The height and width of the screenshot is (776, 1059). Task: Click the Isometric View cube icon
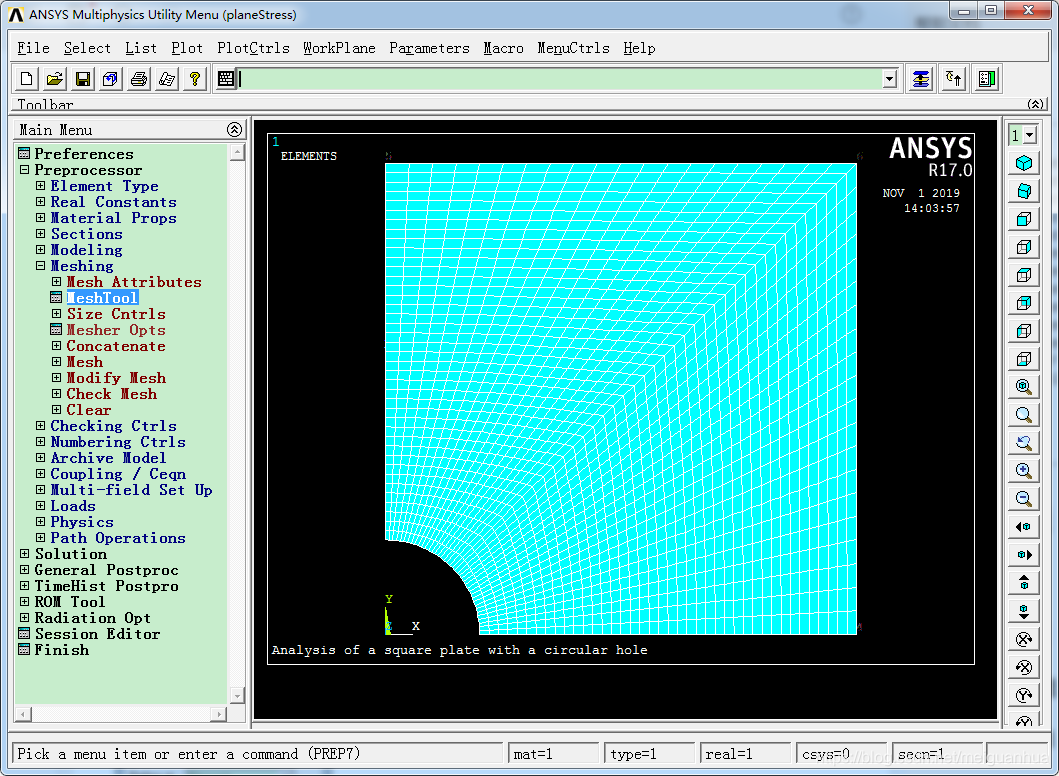coord(1023,163)
